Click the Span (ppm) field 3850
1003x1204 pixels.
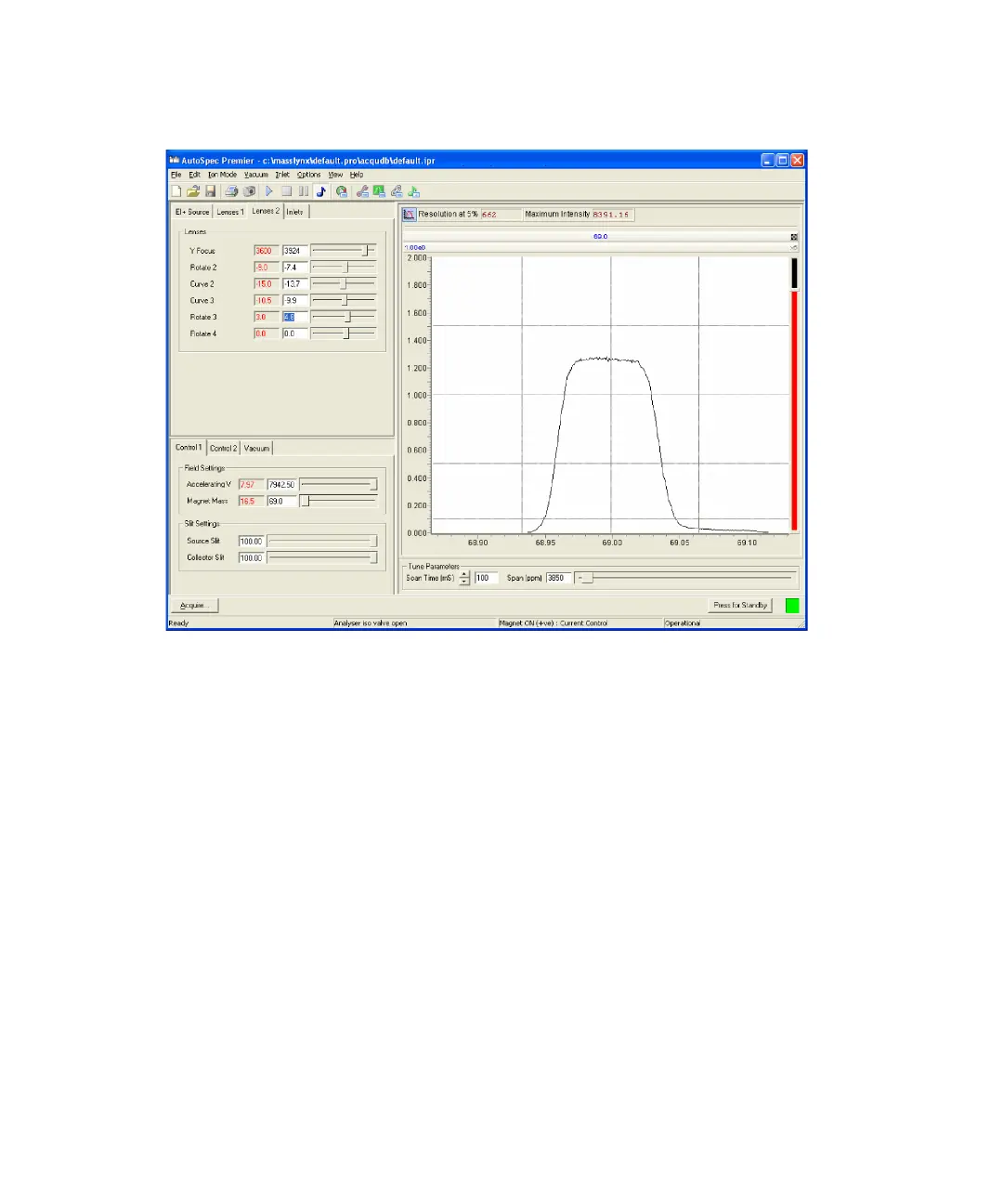557,578
